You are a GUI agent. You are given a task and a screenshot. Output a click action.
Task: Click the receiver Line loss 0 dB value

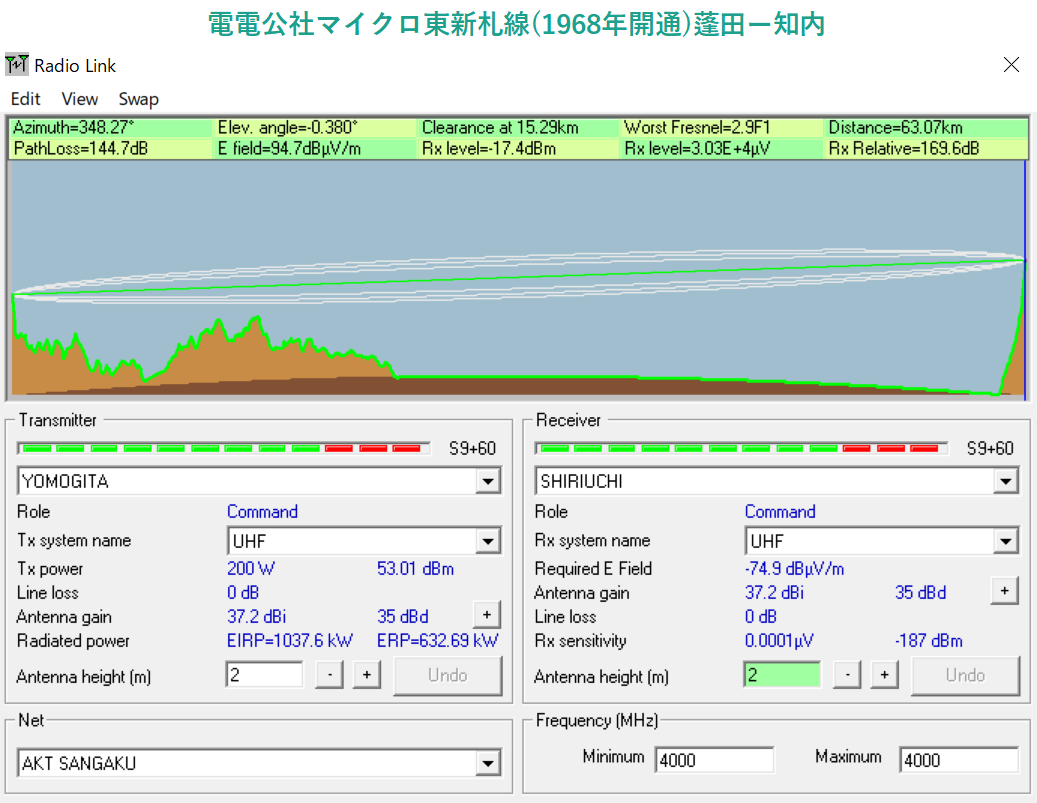pos(761,617)
